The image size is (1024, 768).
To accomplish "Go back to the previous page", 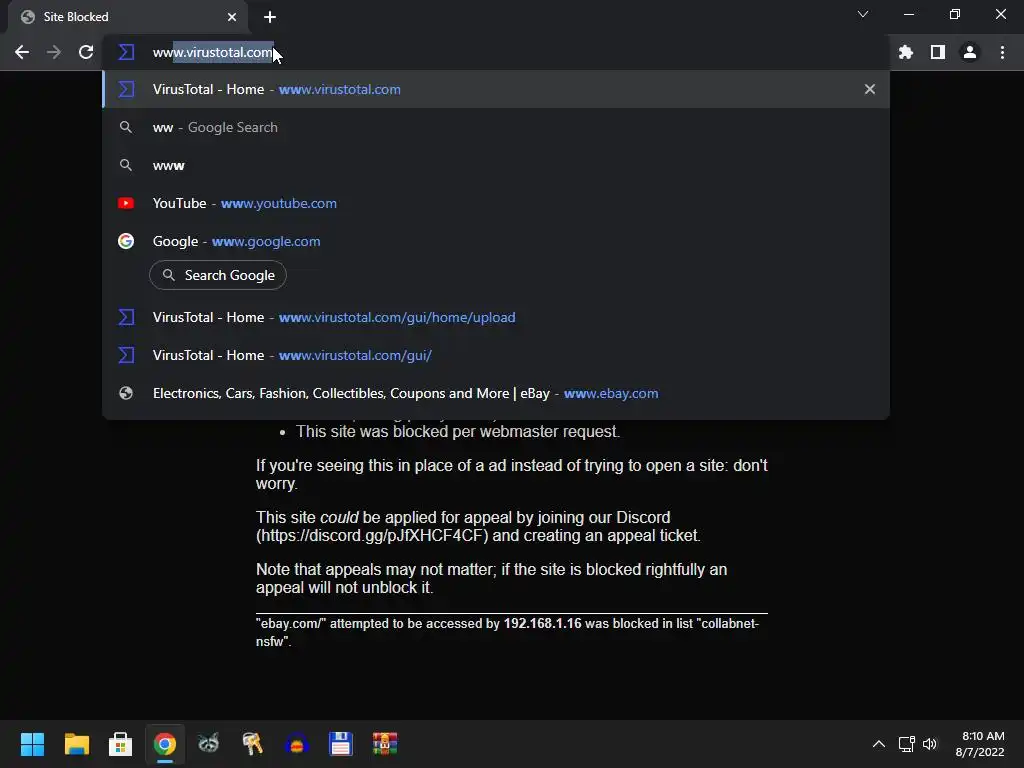I will [x=22, y=52].
